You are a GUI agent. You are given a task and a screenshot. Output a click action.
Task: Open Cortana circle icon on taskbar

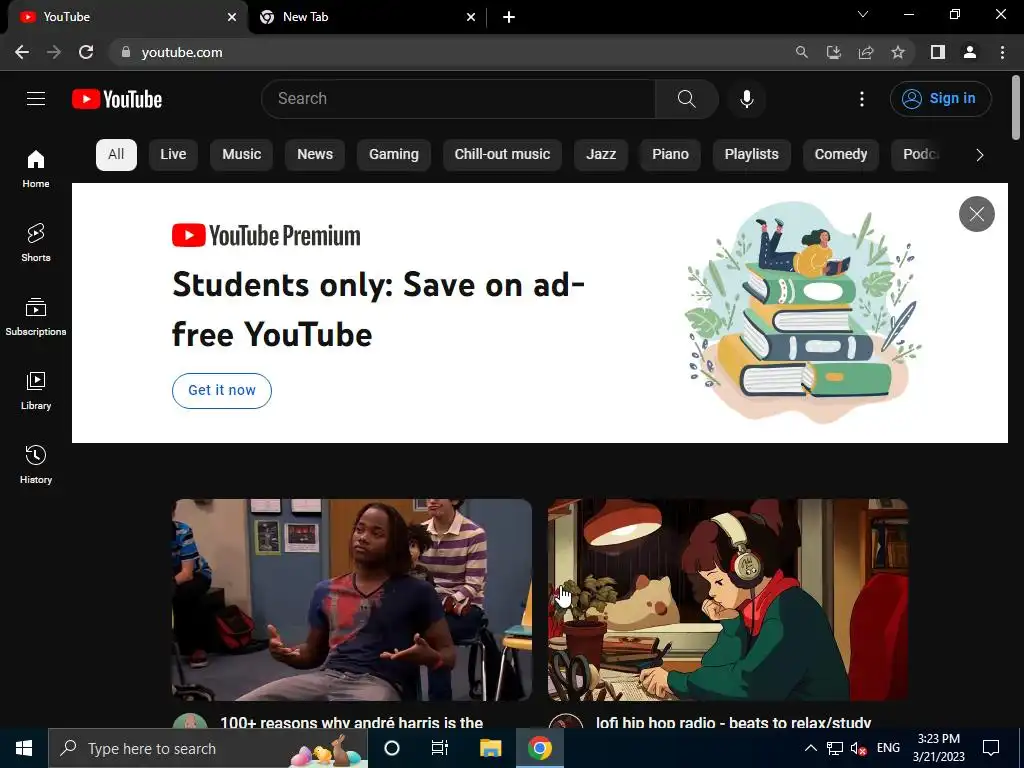[x=392, y=748]
